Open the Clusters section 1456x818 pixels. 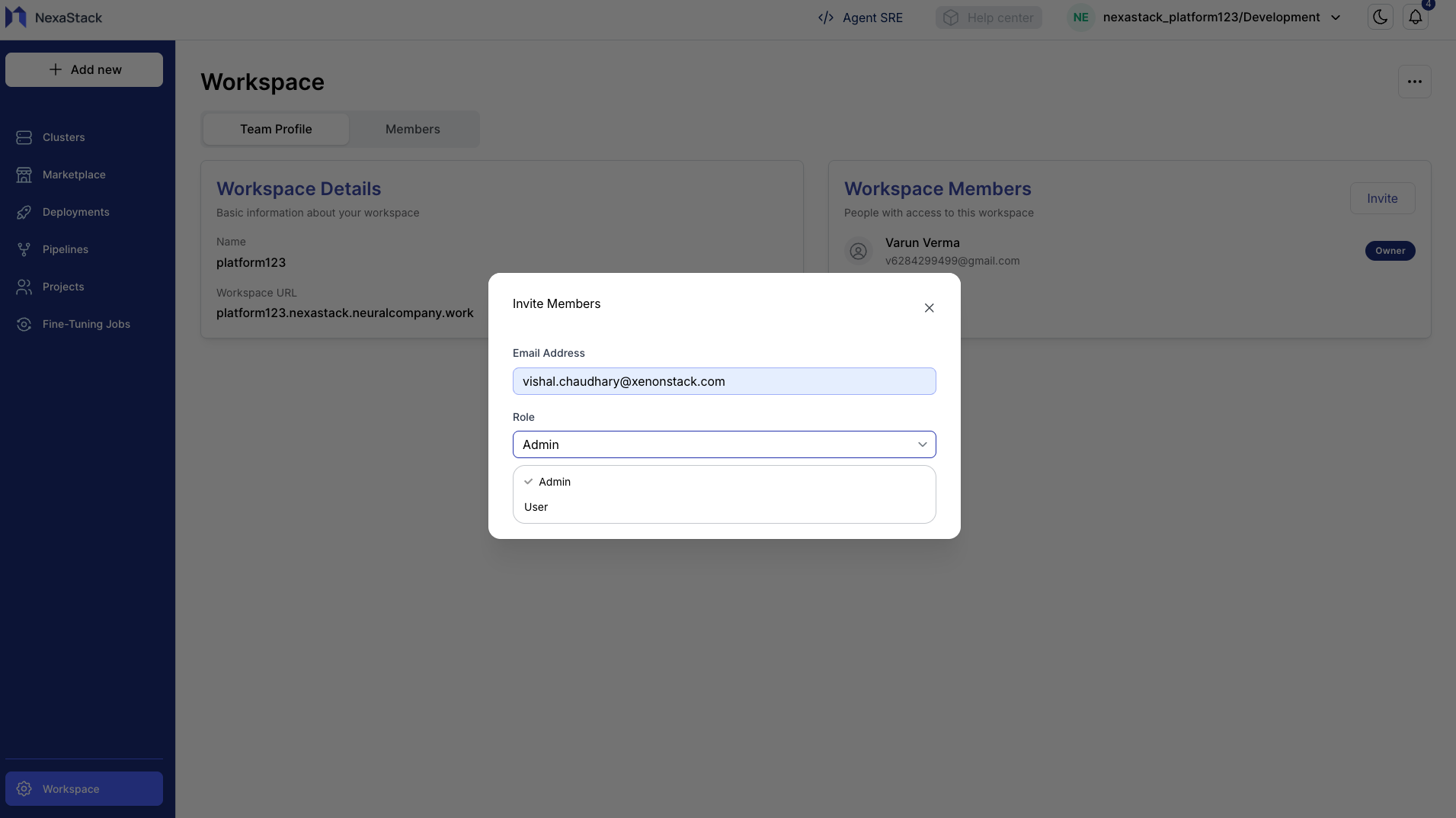(63, 137)
